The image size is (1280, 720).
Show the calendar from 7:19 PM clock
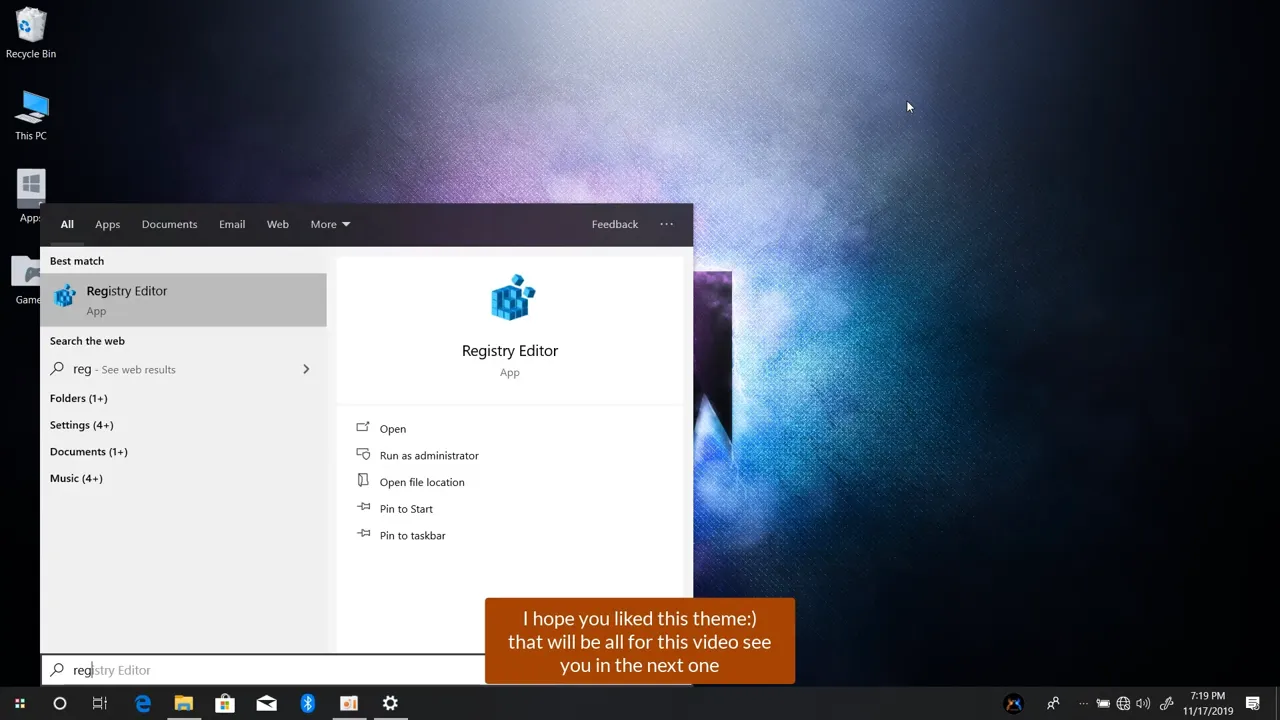[x=1208, y=704]
